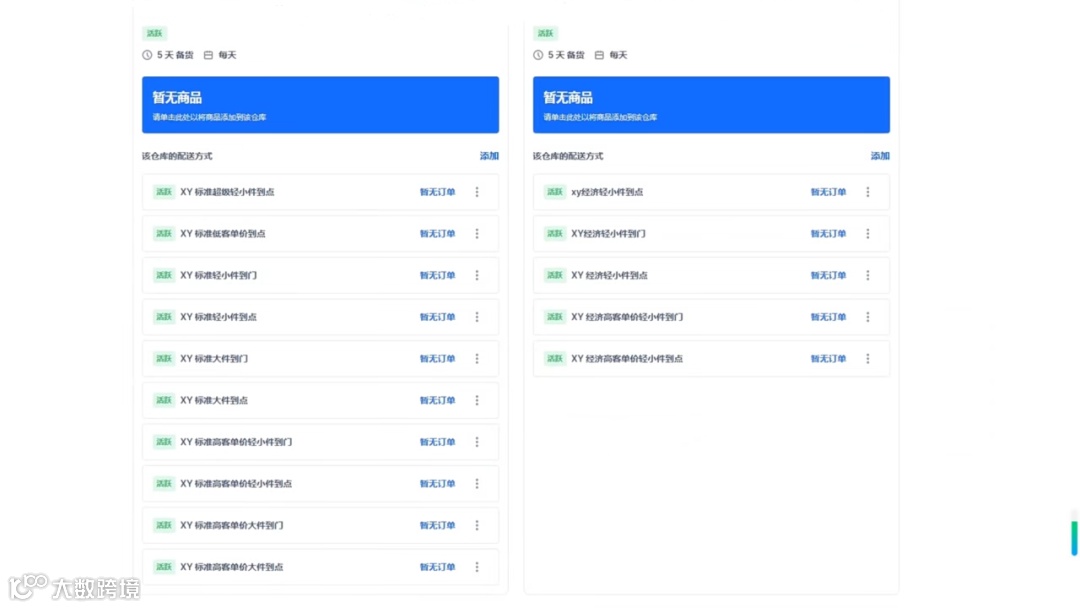This screenshot has height=608, width=1080.
Task: Open 暂无订单 link of XY 标准轻小件到点
Action: tap(437, 317)
